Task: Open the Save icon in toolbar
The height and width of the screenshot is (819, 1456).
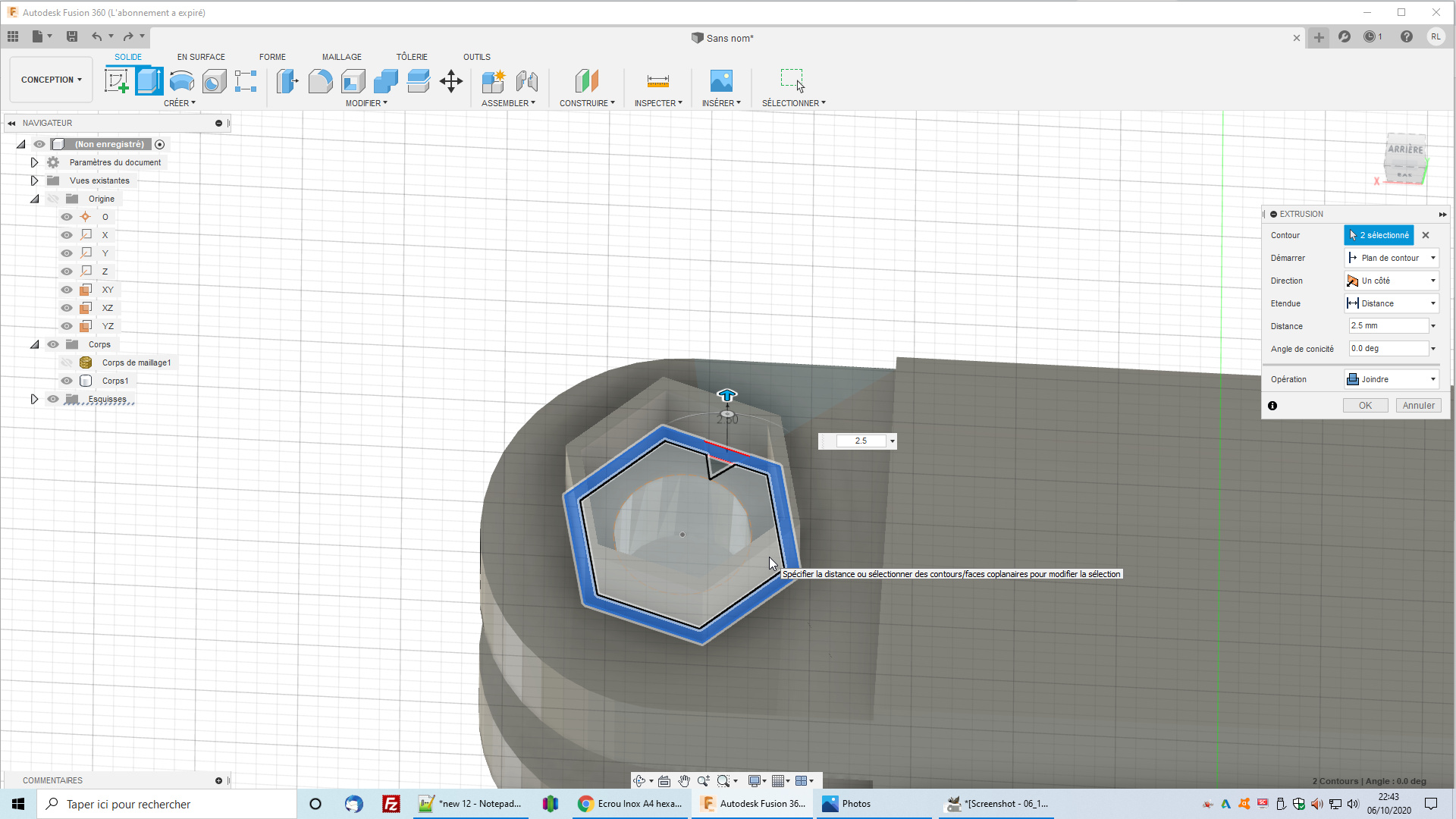Action: click(x=72, y=36)
